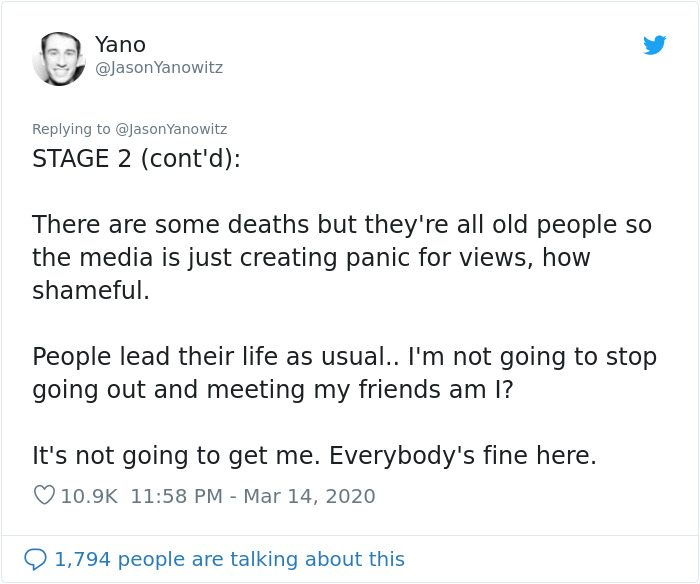
Task: Click the sentence "Everybody's fine here."
Action: point(463,456)
